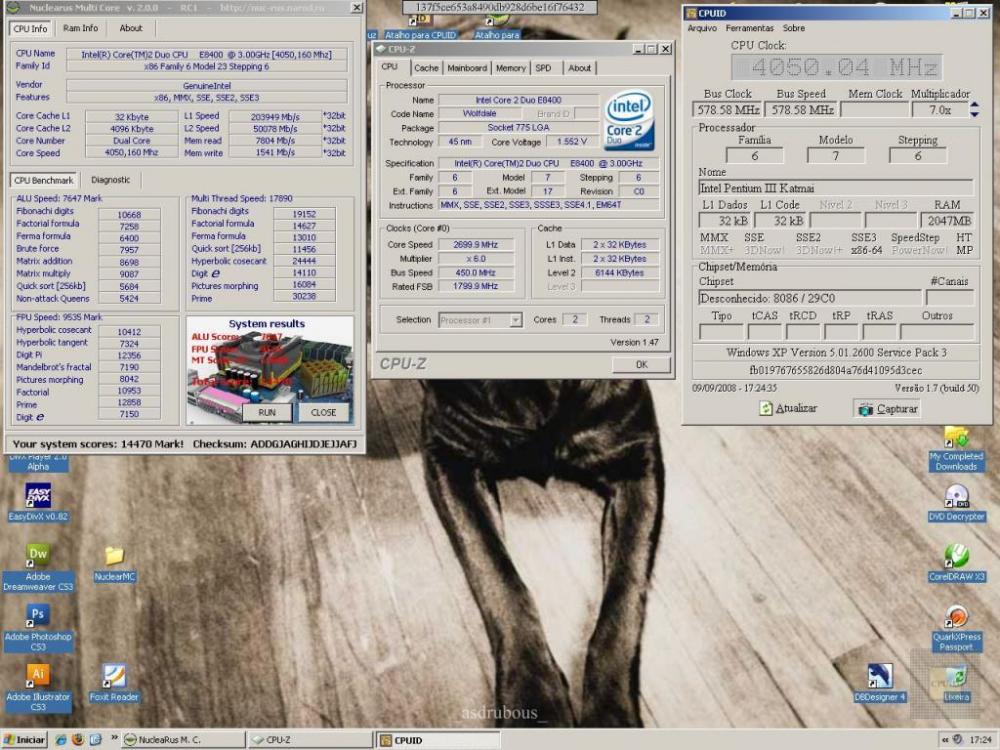The height and width of the screenshot is (750, 1000).
Task: Open the EasyDivX v0.82 shortcut
Action: pos(38,495)
